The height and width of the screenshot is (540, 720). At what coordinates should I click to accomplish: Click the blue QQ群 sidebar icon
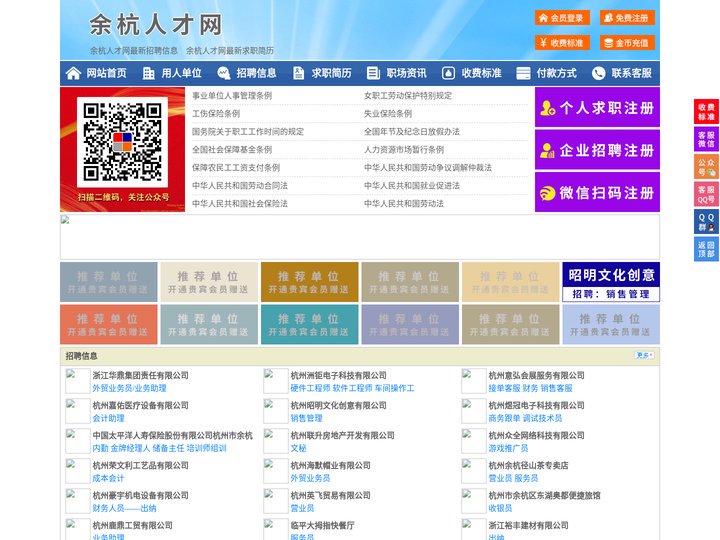pyautogui.click(x=706, y=222)
